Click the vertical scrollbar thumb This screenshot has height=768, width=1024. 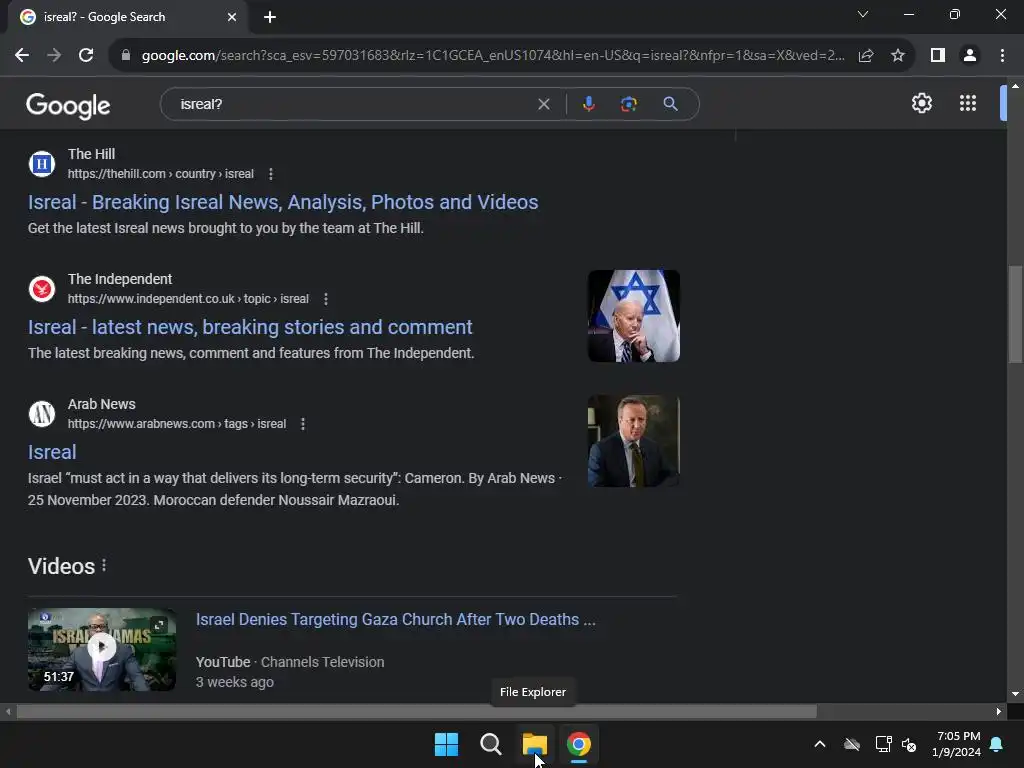click(x=1015, y=313)
